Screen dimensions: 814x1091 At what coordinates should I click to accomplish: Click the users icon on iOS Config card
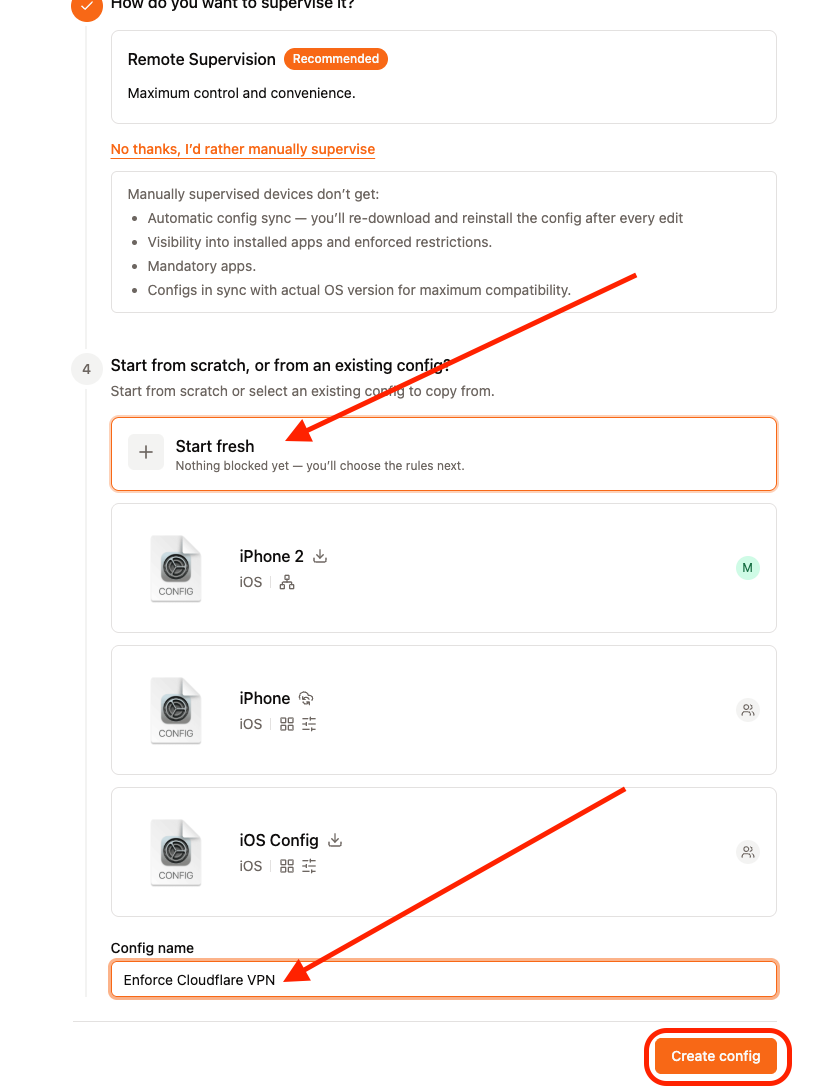748,852
